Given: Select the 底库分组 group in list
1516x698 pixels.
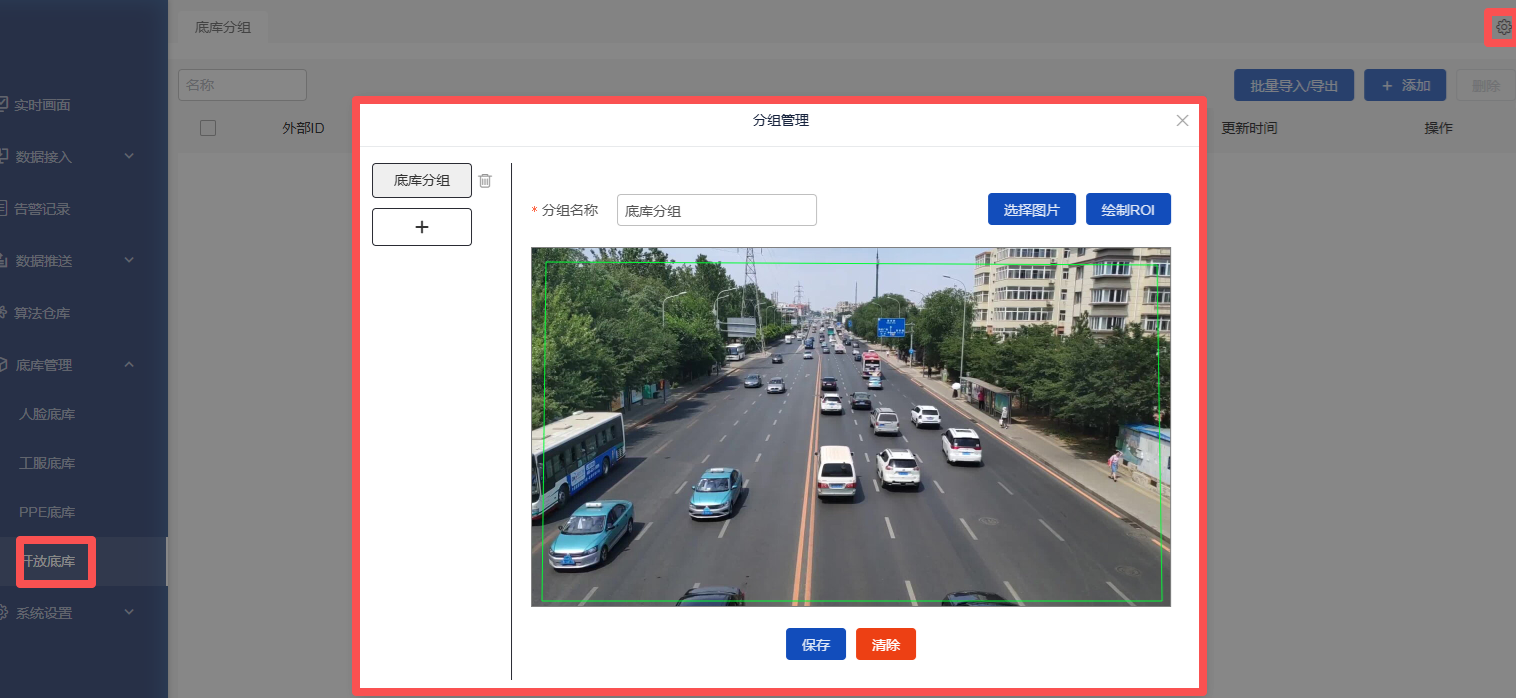Looking at the screenshot, I should coord(421,181).
